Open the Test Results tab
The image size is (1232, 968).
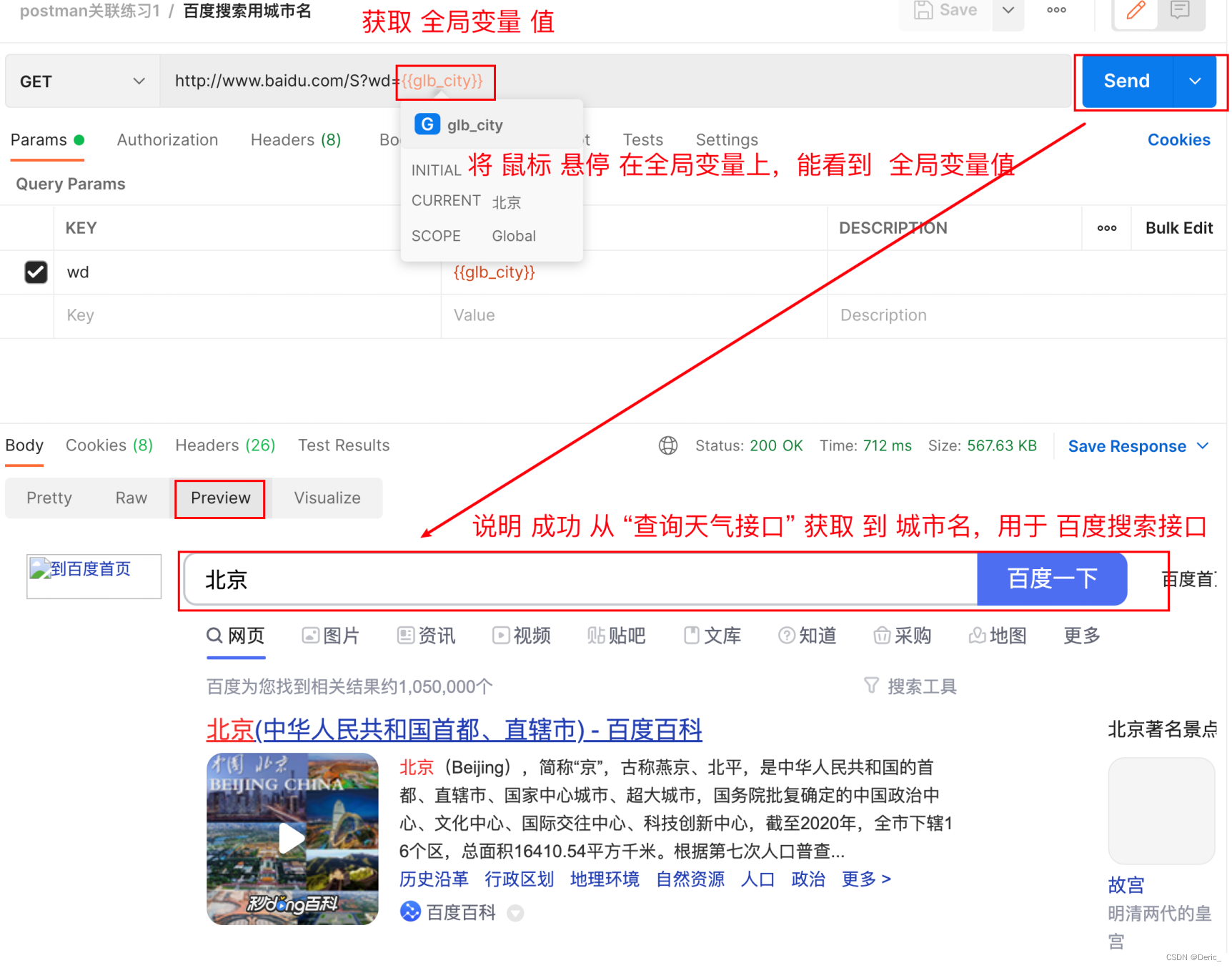[x=344, y=446]
